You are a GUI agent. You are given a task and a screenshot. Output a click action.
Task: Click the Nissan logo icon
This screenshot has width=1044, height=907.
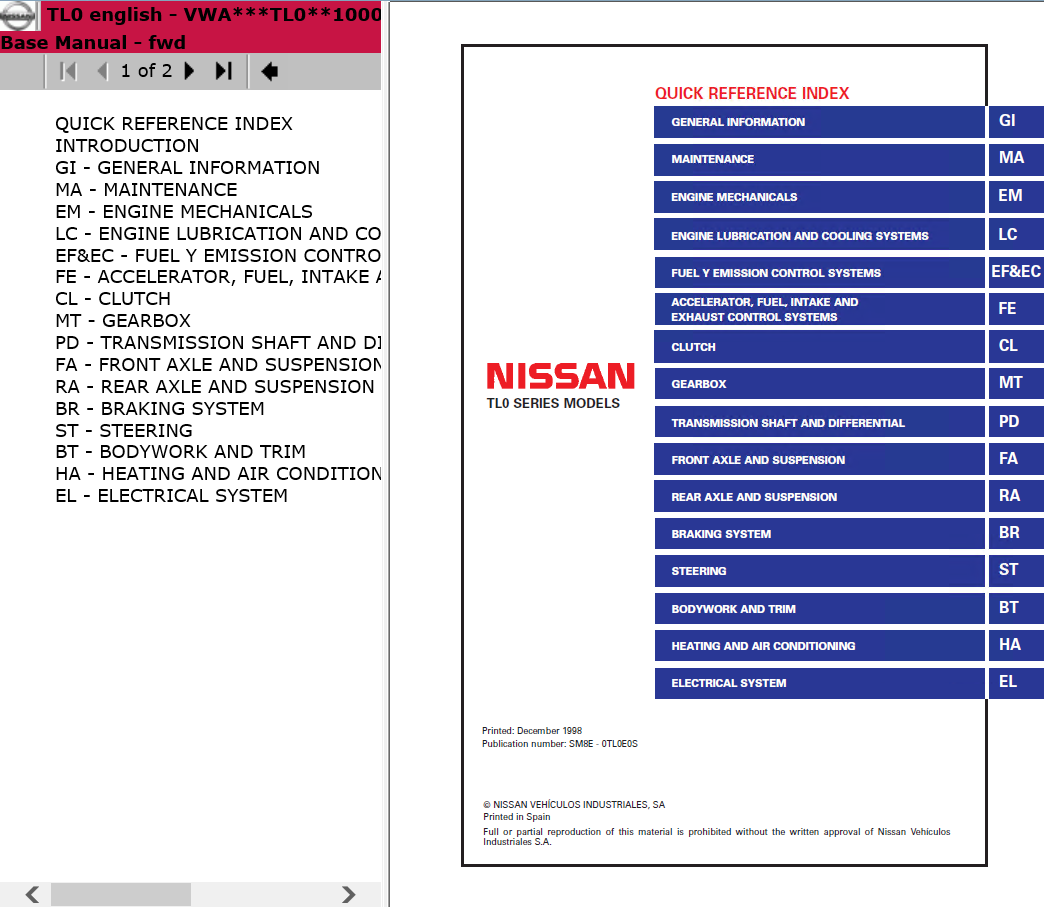(x=19, y=15)
